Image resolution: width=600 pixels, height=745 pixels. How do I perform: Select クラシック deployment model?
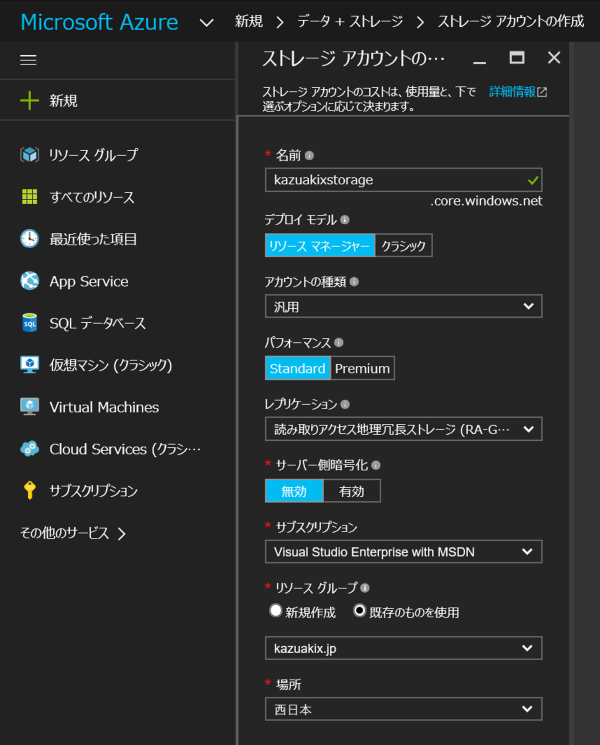[x=403, y=246]
